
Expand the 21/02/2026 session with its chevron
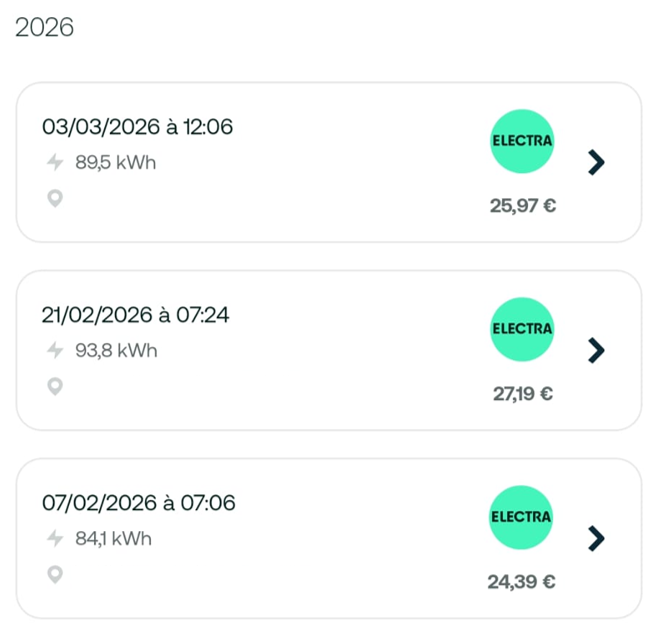596,350
